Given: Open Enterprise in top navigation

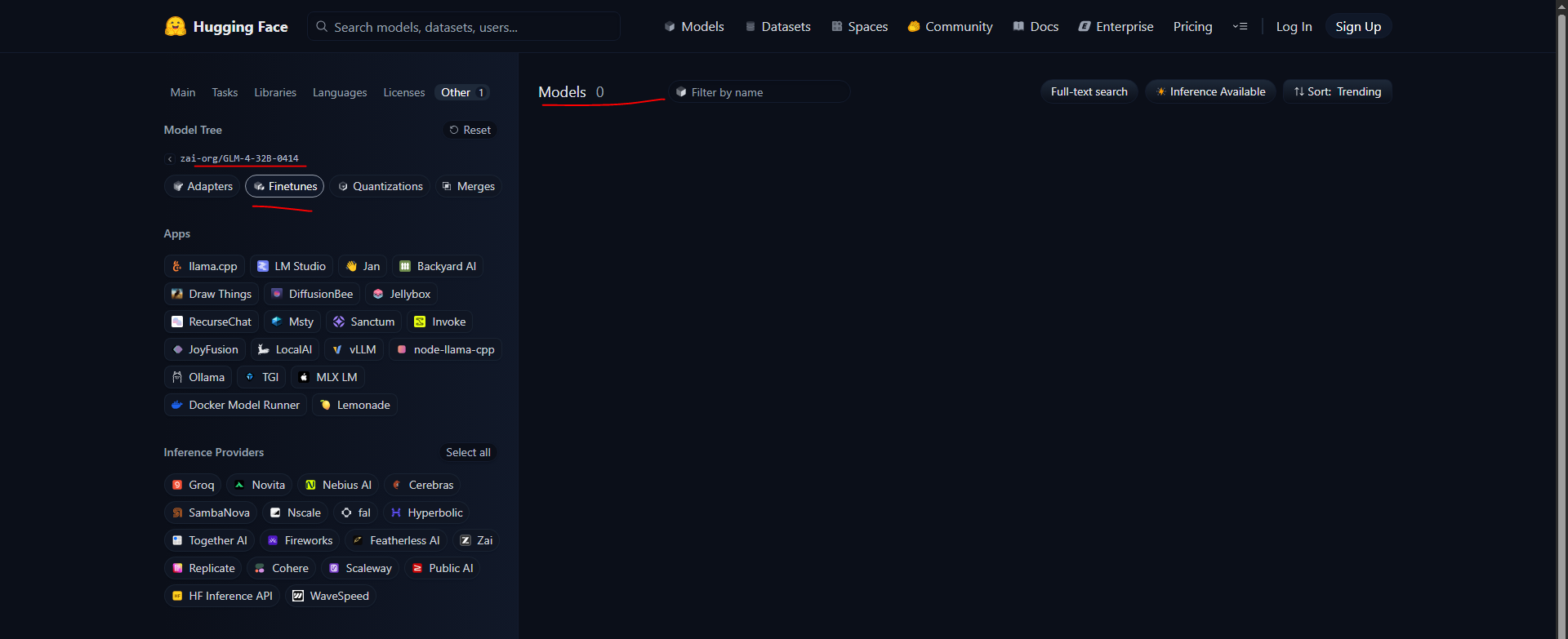Looking at the screenshot, I should tap(1116, 27).
